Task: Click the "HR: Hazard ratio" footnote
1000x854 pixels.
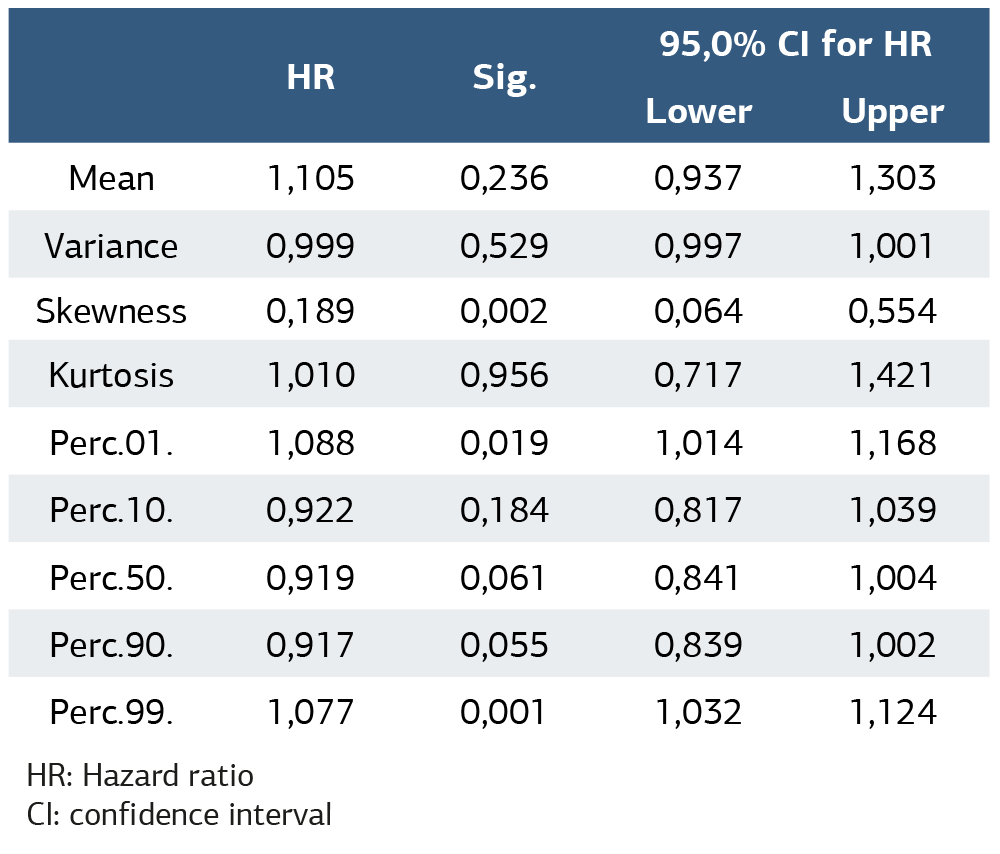Action: [x=140, y=775]
